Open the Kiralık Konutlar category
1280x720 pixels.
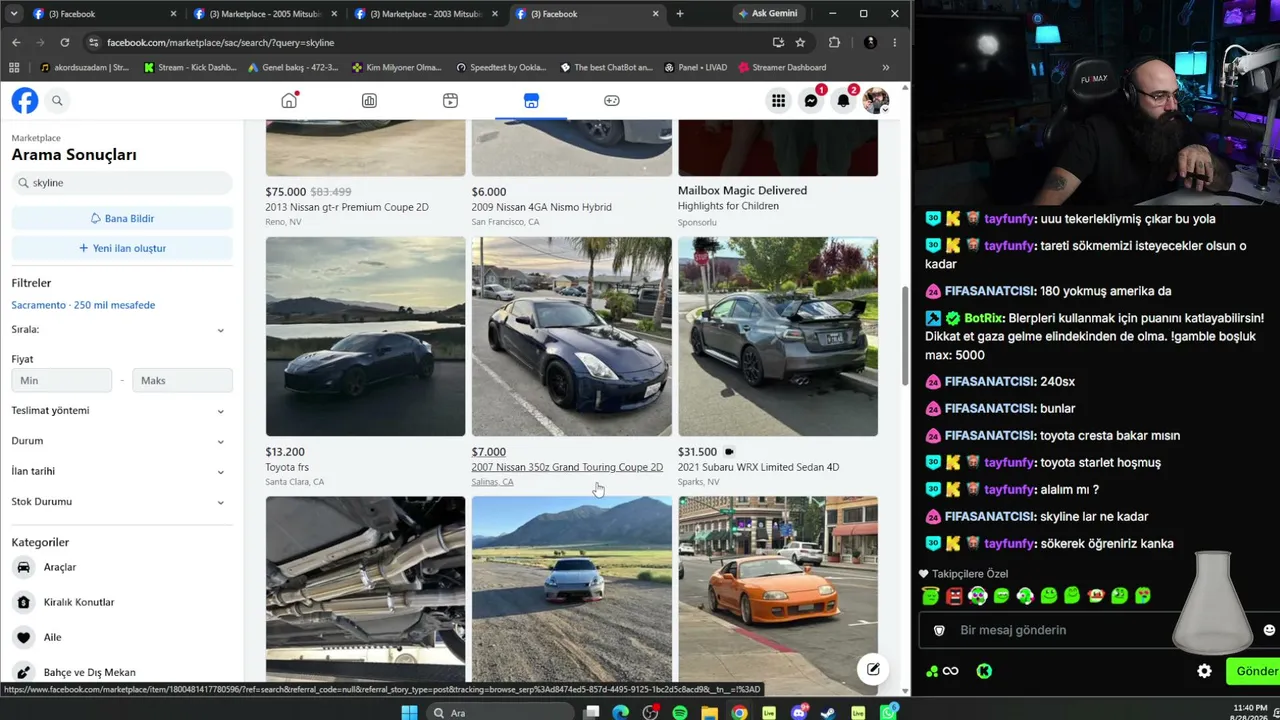click(x=122, y=602)
